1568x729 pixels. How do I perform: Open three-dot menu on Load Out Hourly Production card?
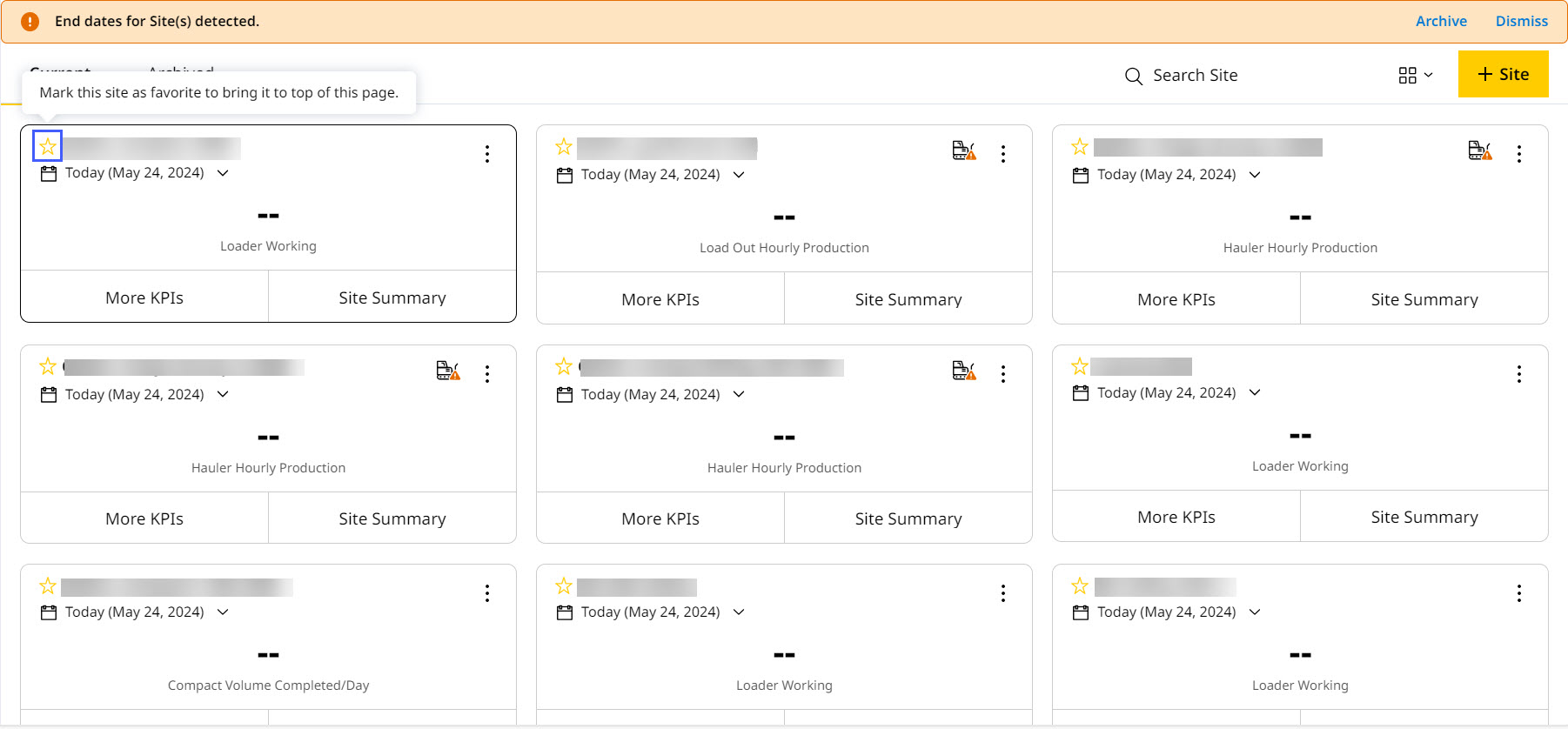pos(1002,154)
